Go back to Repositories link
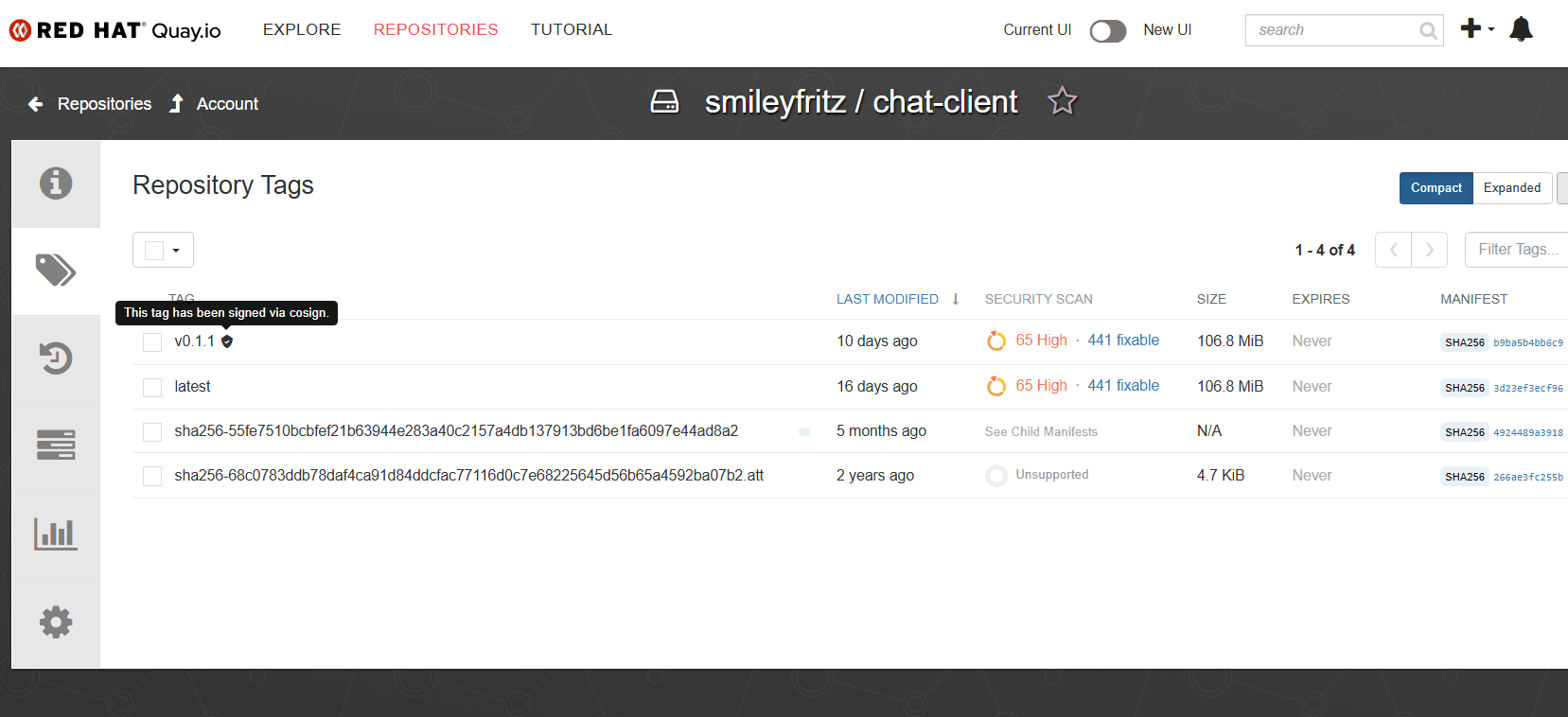The image size is (1568, 717). (104, 104)
